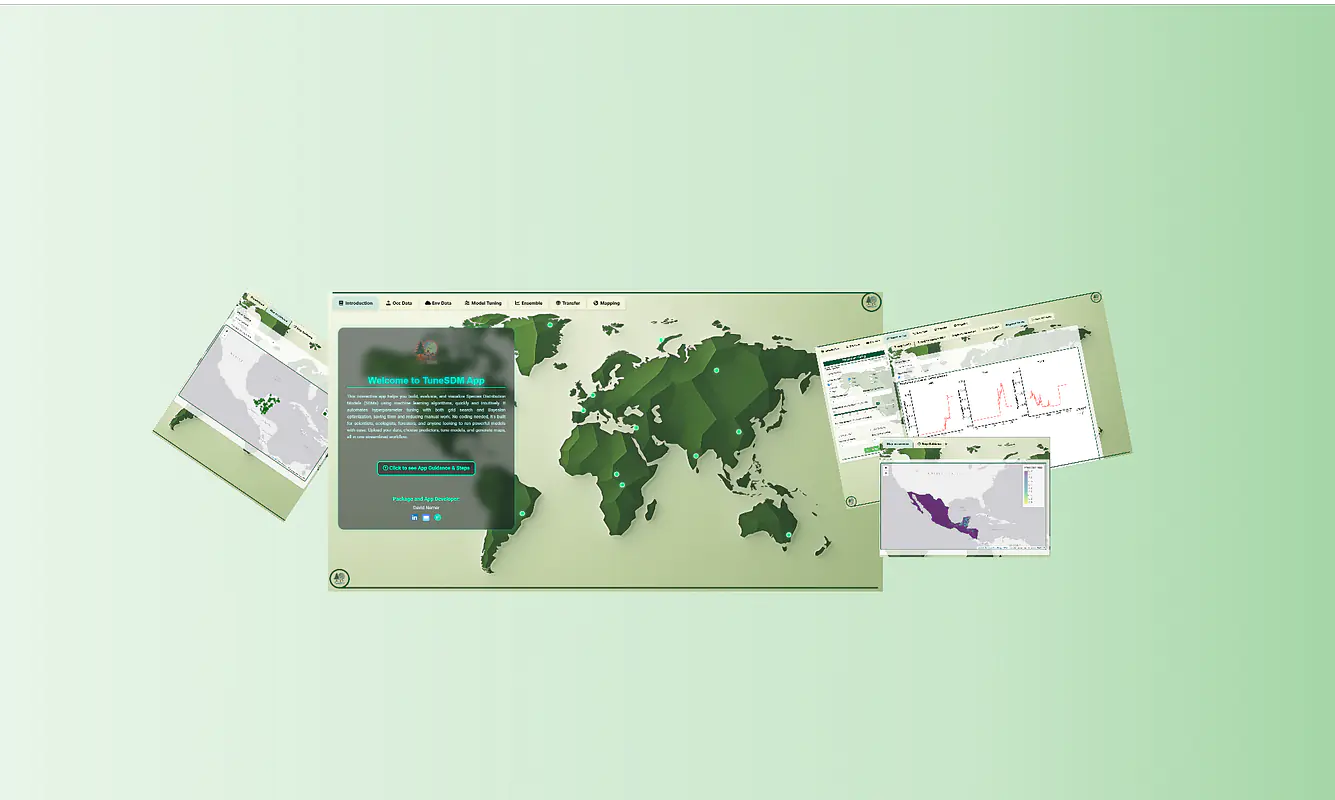This screenshot has width=1335, height=800.
Task: Click the TuneSDM logo in the welcome panel
Action: point(426,351)
